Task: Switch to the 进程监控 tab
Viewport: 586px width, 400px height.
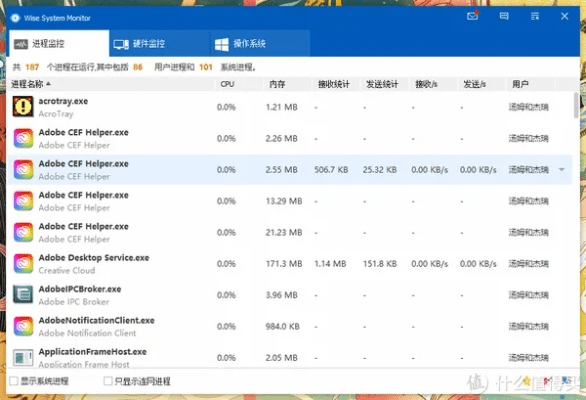Action: point(58,43)
